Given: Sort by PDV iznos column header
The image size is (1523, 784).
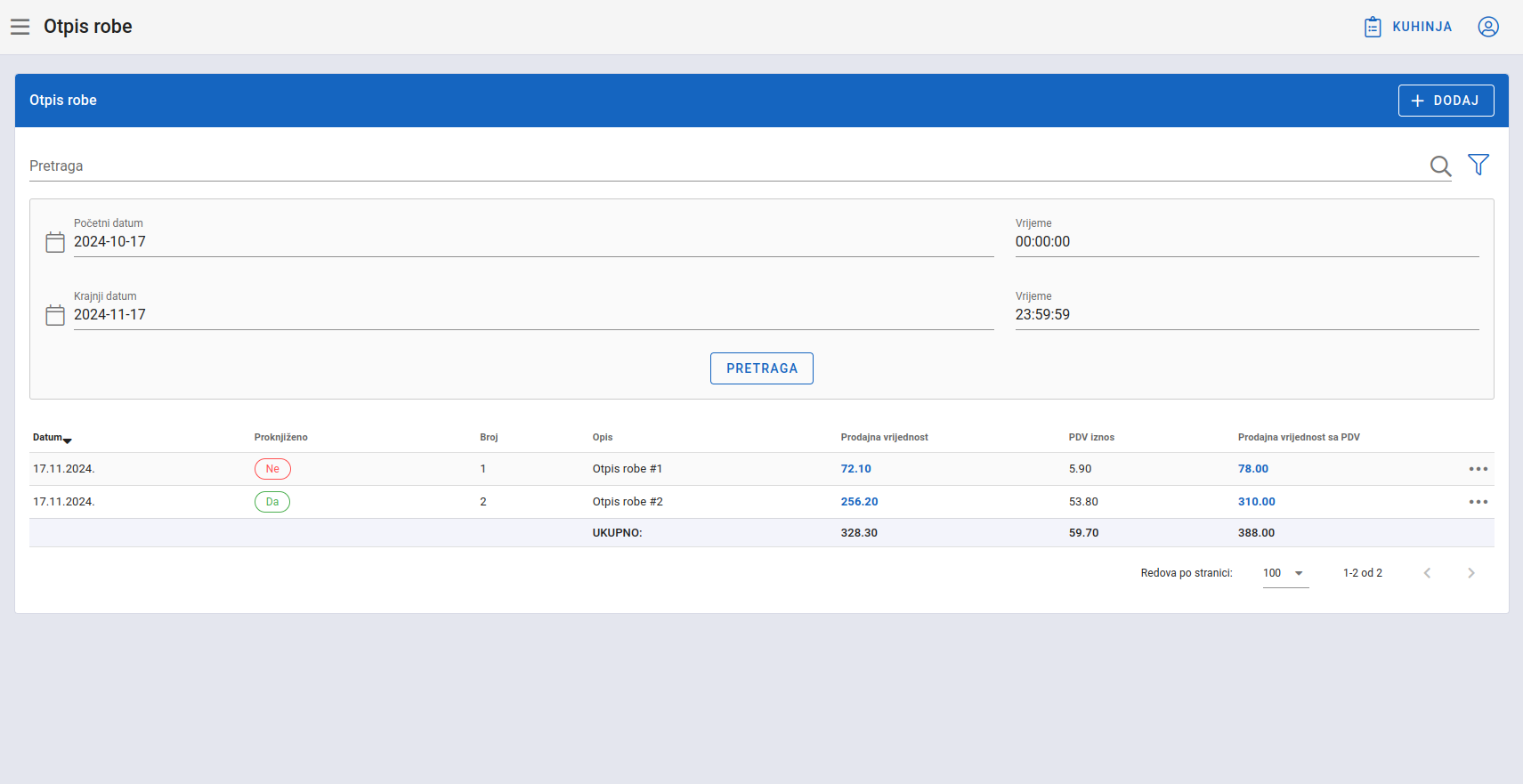Looking at the screenshot, I should (1091, 438).
